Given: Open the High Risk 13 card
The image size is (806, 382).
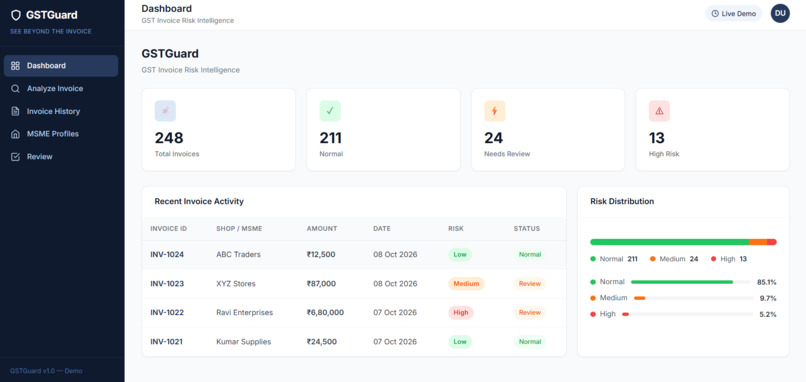Looking at the screenshot, I should [x=712, y=130].
